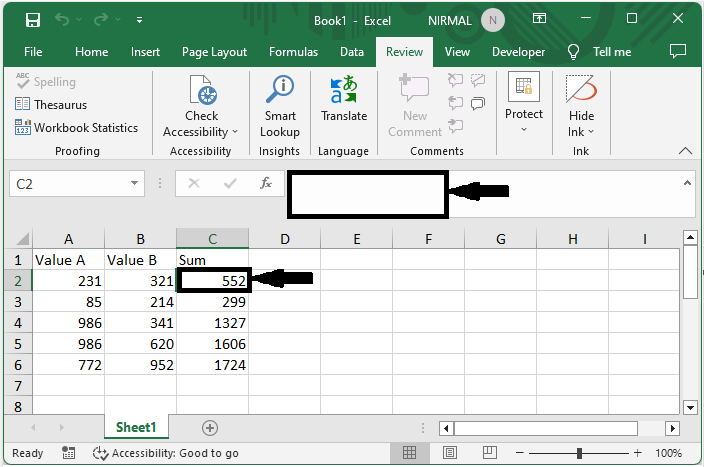Switch to Page Layout view in status bar
The width and height of the screenshot is (704, 467).
(447, 453)
